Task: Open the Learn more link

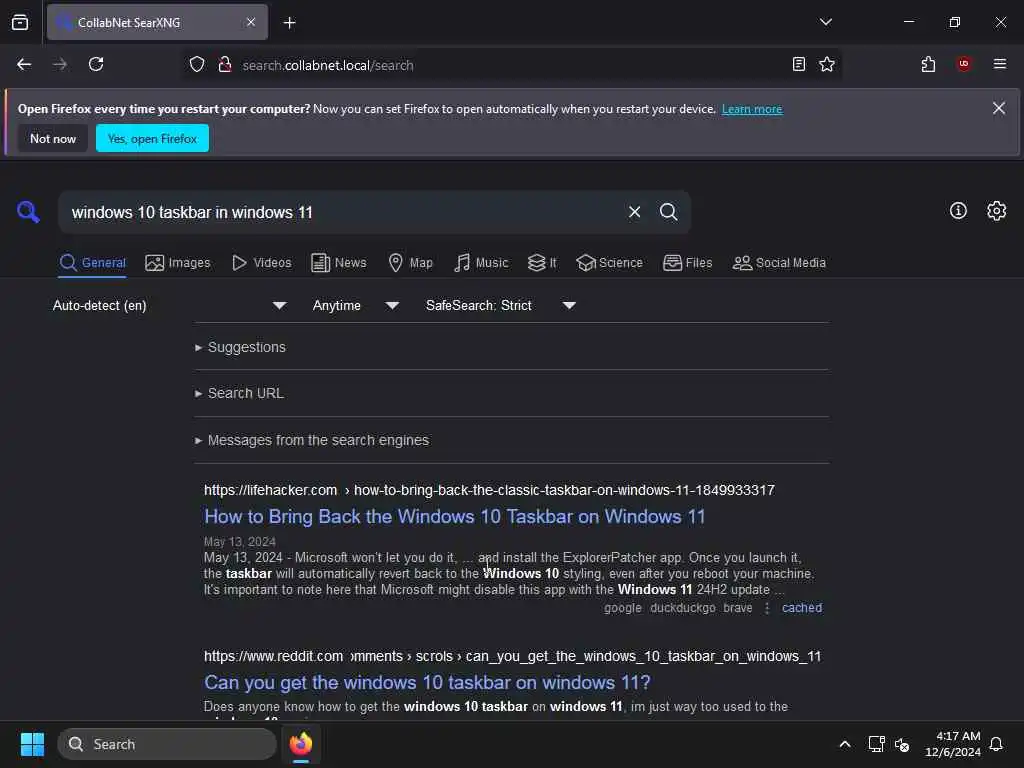Action: [x=752, y=109]
